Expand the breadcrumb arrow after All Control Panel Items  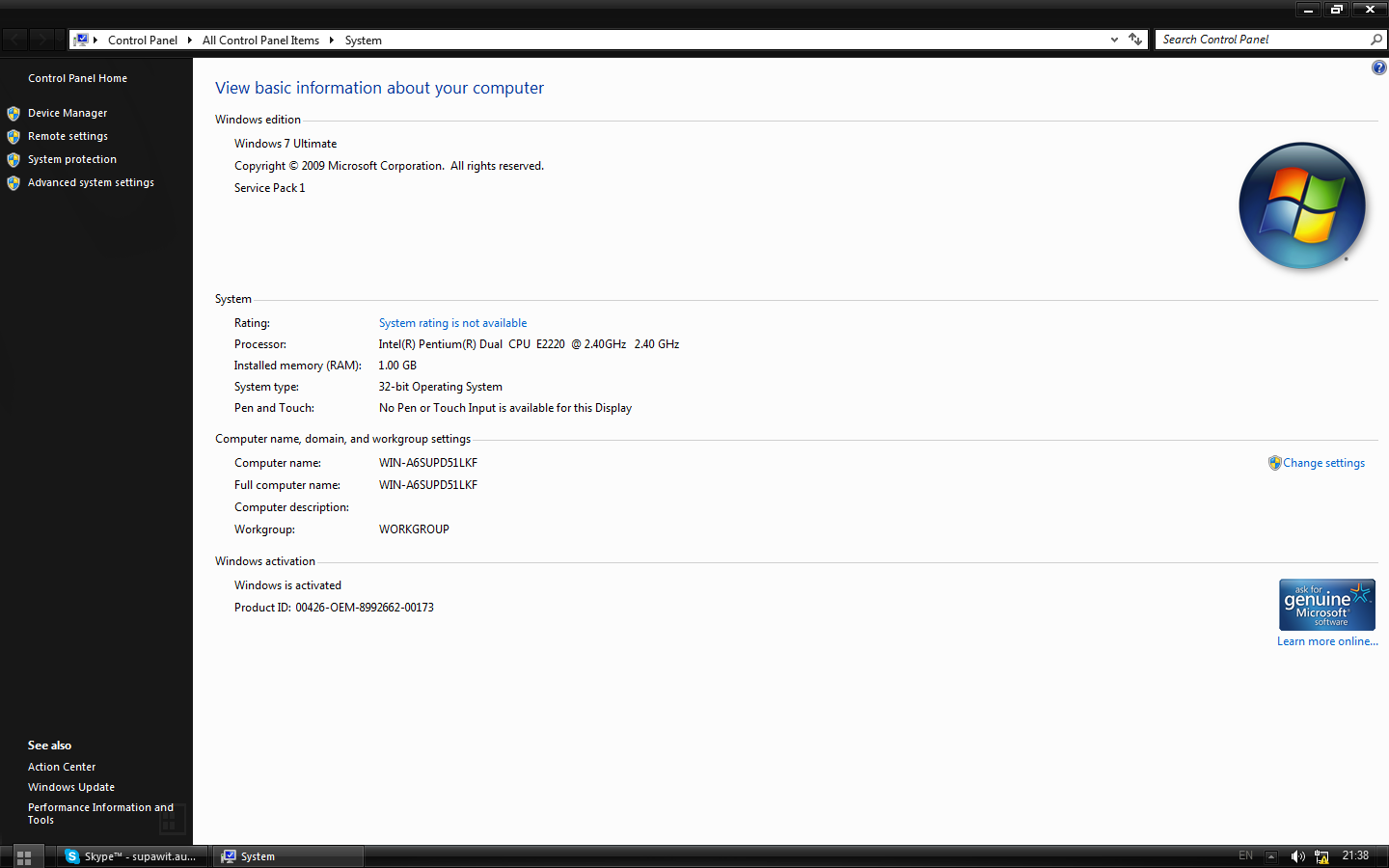(x=331, y=41)
